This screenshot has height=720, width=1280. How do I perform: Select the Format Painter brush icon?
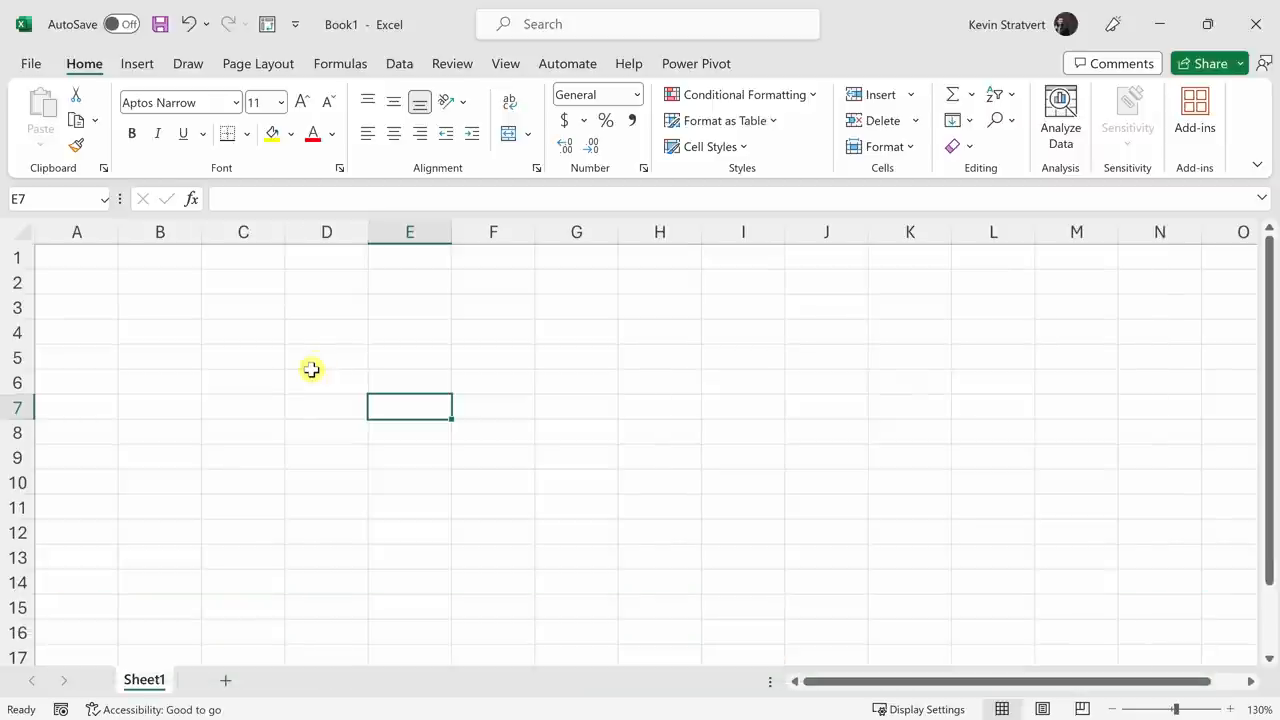(76, 146)
